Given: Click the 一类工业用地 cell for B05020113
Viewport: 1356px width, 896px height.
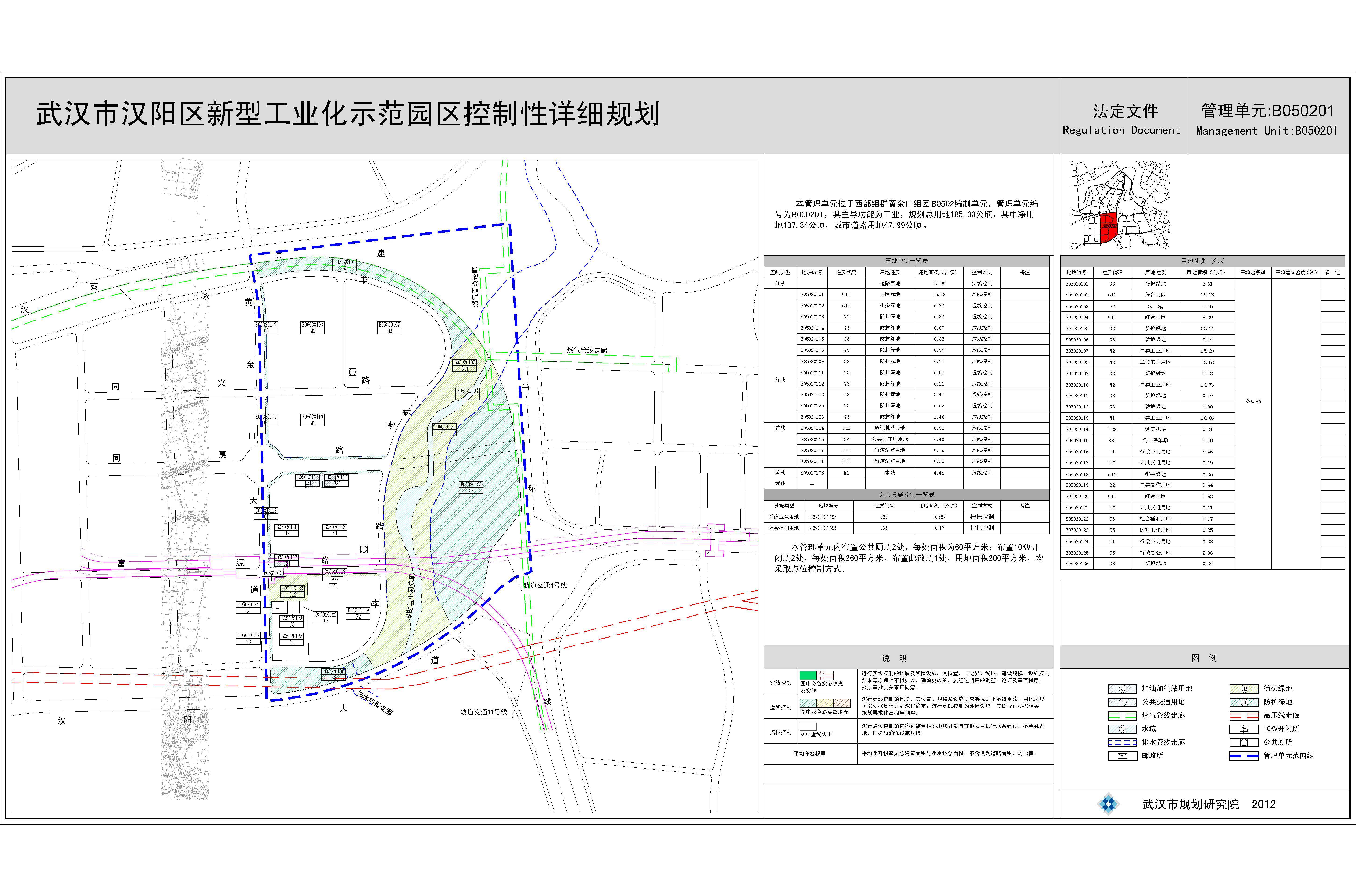Looking at the screenshot, I should click(1156, 418).
